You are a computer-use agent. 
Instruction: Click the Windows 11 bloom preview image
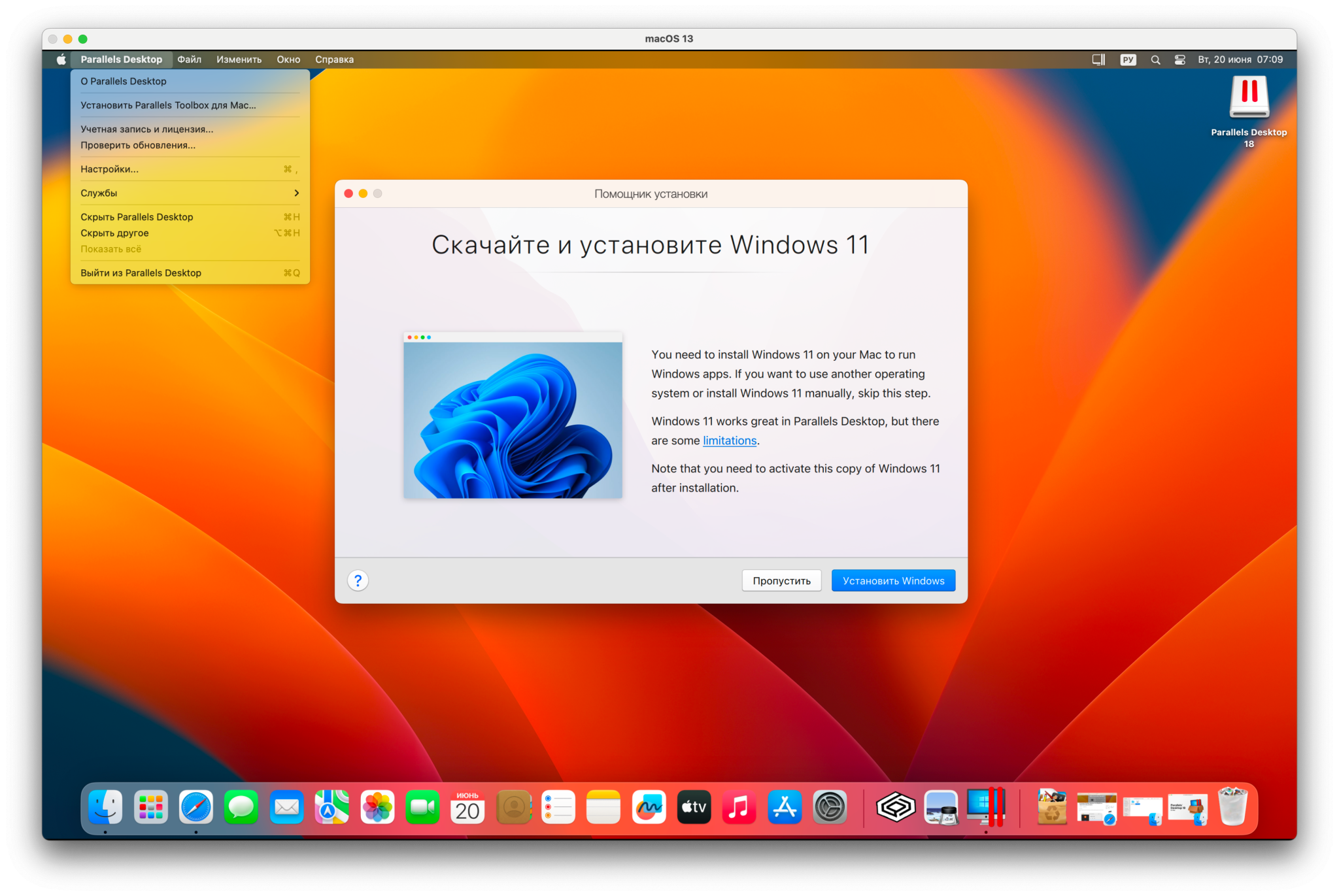[513, 416]
